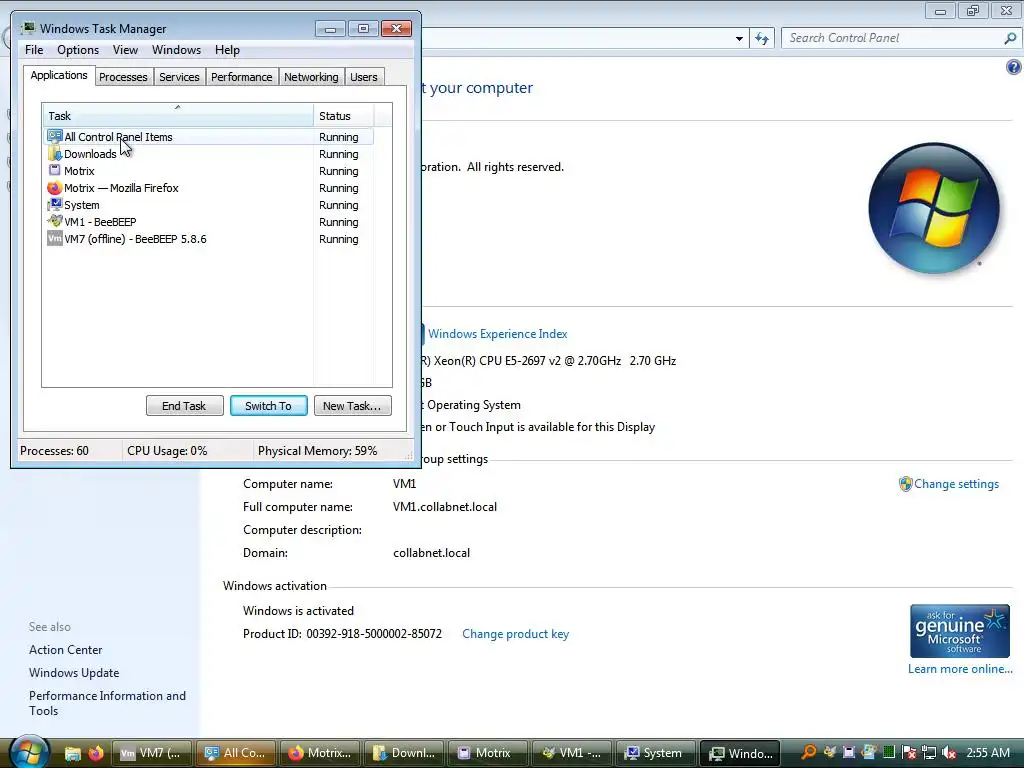
Task: Switch to the Networking tab
Action: click(311, 77)
